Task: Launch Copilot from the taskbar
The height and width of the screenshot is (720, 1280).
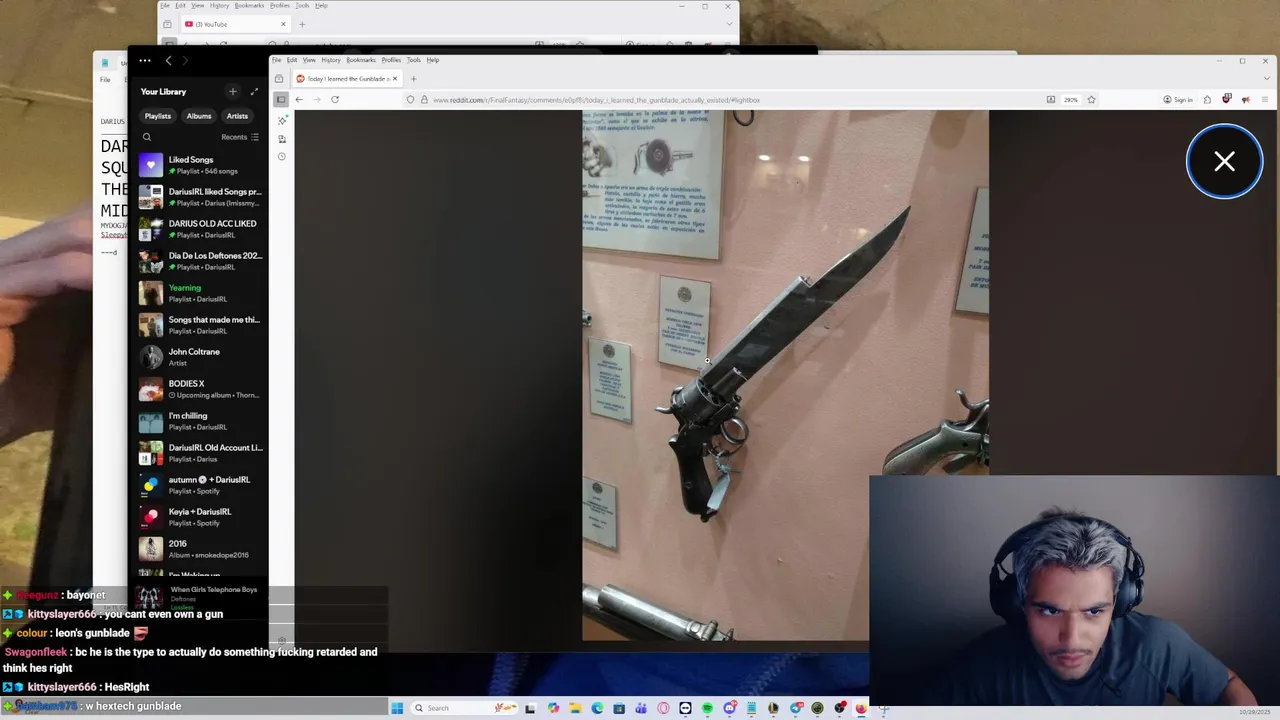Action: pyautogui.click(x=553, y=708)
